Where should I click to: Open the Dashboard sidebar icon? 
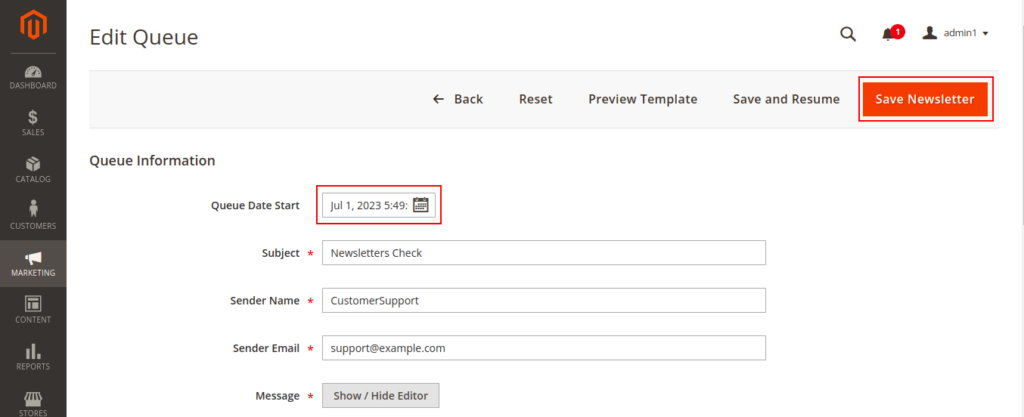click(33, 72)
